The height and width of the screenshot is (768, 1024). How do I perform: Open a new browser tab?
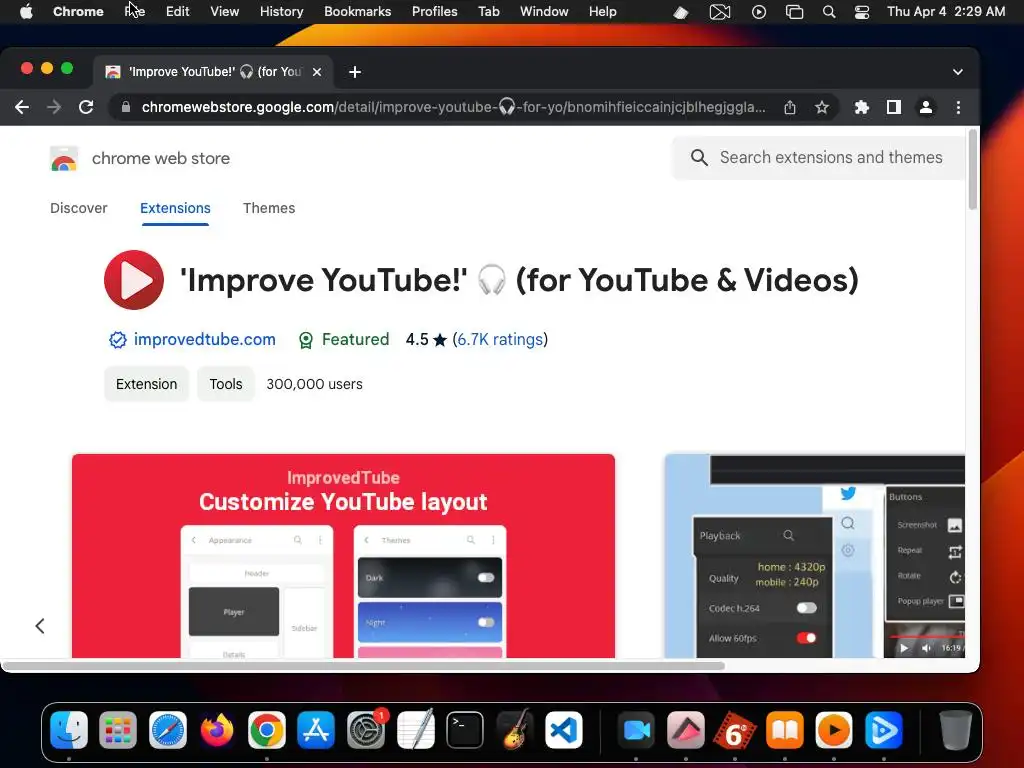click(355, 72)
